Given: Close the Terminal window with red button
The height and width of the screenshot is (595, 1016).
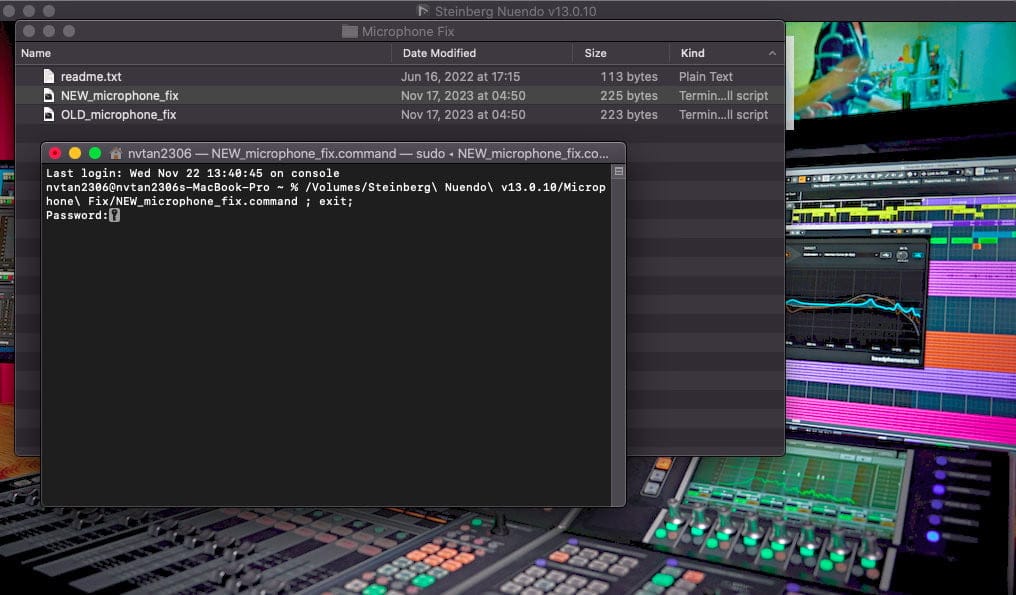Looking at the screenshot, I should [55, 153].
